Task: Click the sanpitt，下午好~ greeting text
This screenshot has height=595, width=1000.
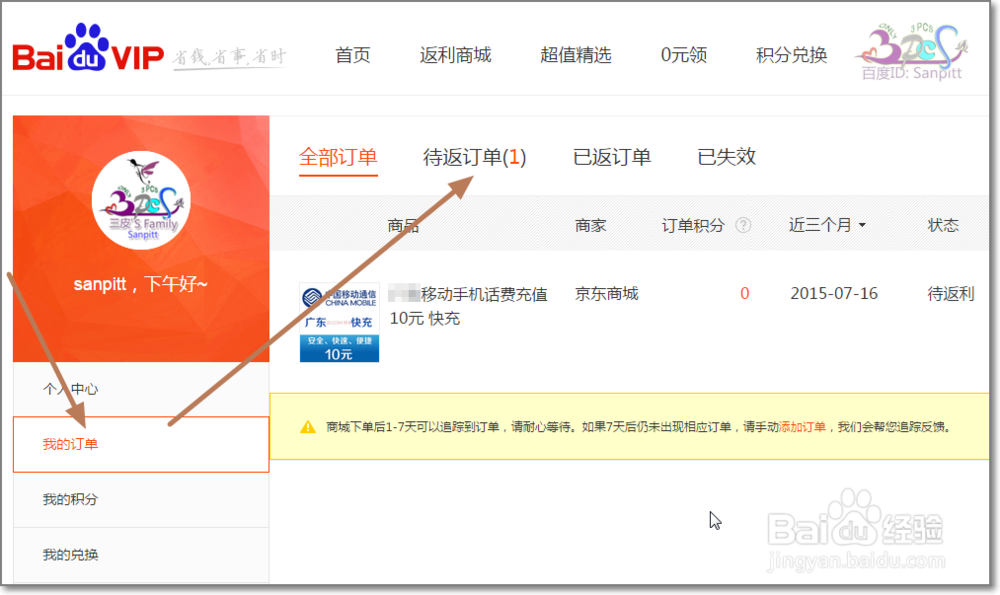Action: point(140,284)
